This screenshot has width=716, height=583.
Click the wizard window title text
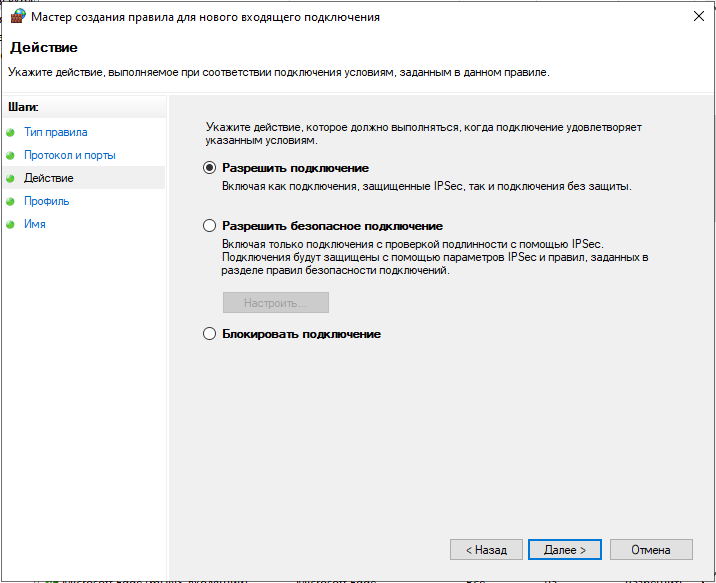pyautogui.click(x=205, y=17)
